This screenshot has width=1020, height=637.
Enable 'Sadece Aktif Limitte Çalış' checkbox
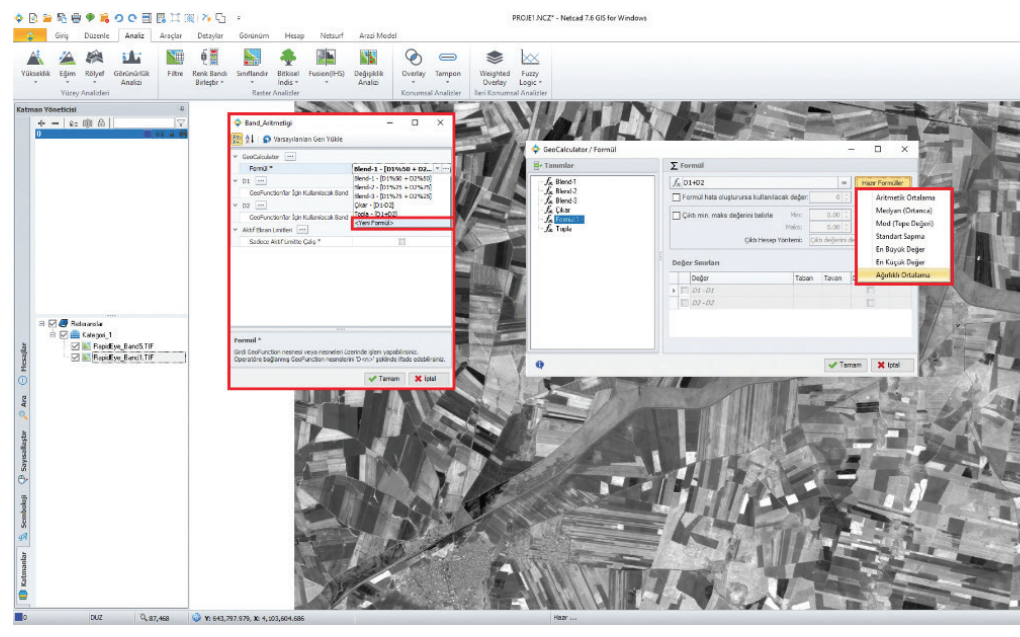click(x=402, y=242)
